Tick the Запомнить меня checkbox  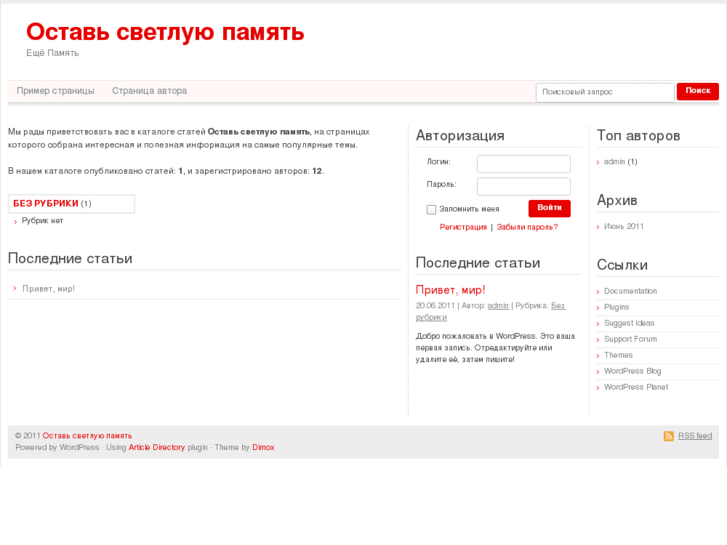tap(431, 210)
